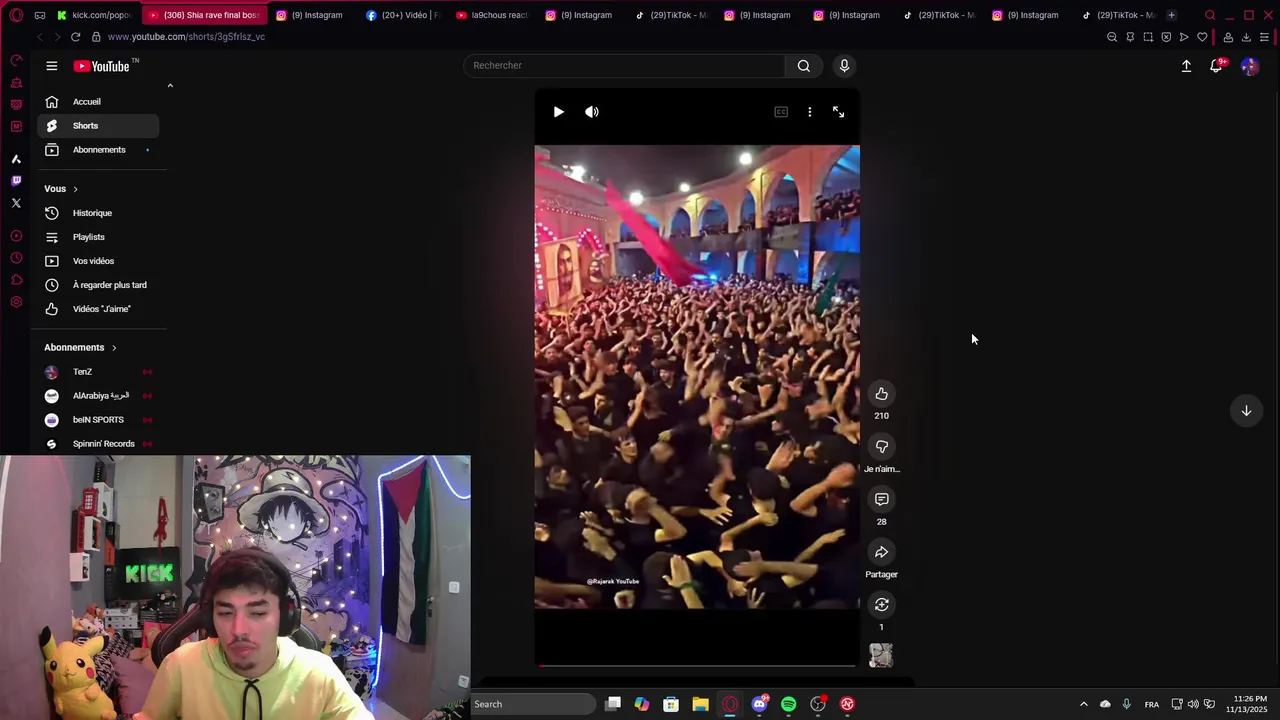Mute the Short's volume speaker icon

pos(592,112)
